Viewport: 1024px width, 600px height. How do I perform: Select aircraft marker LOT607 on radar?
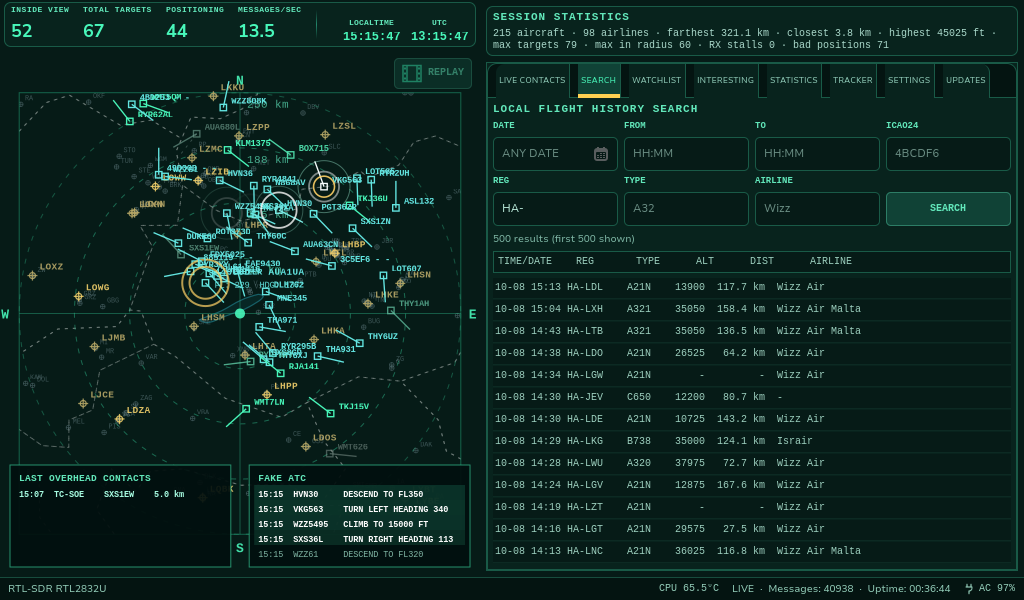(383, 276)
